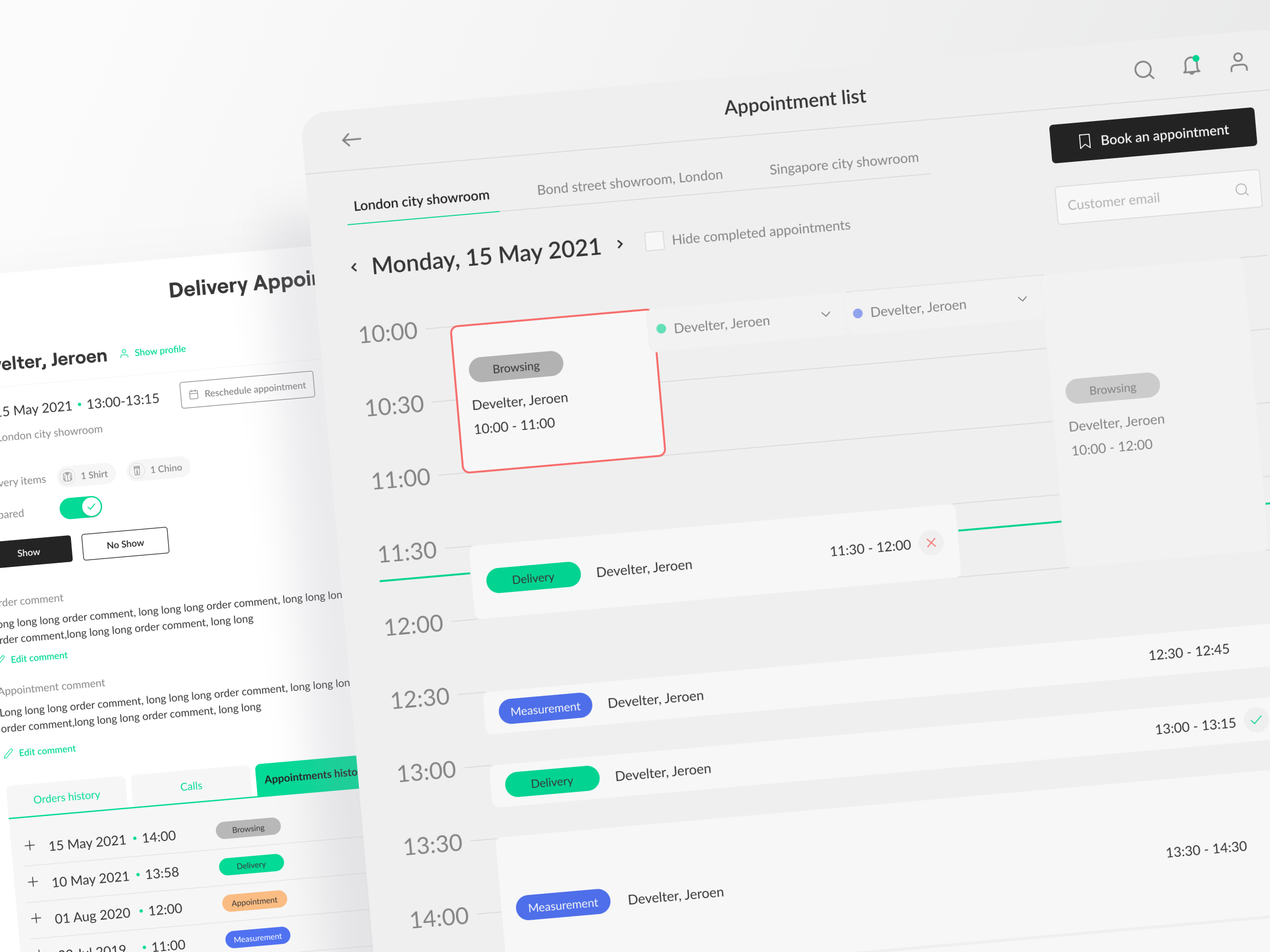Open the purple Develter, Jeroen dropdown
This screenshot has width=1270, height=952.
pos(1022,299)
